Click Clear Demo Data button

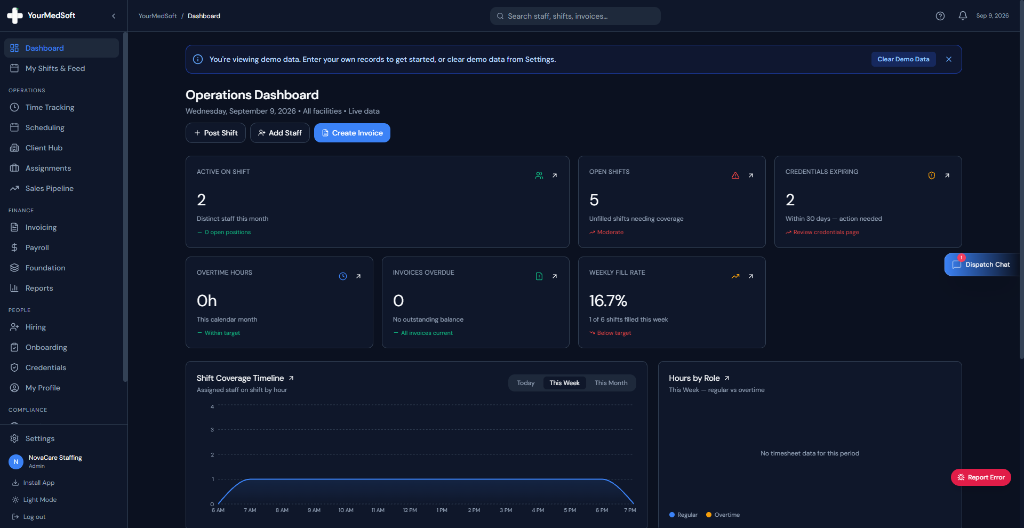point(903,59)
